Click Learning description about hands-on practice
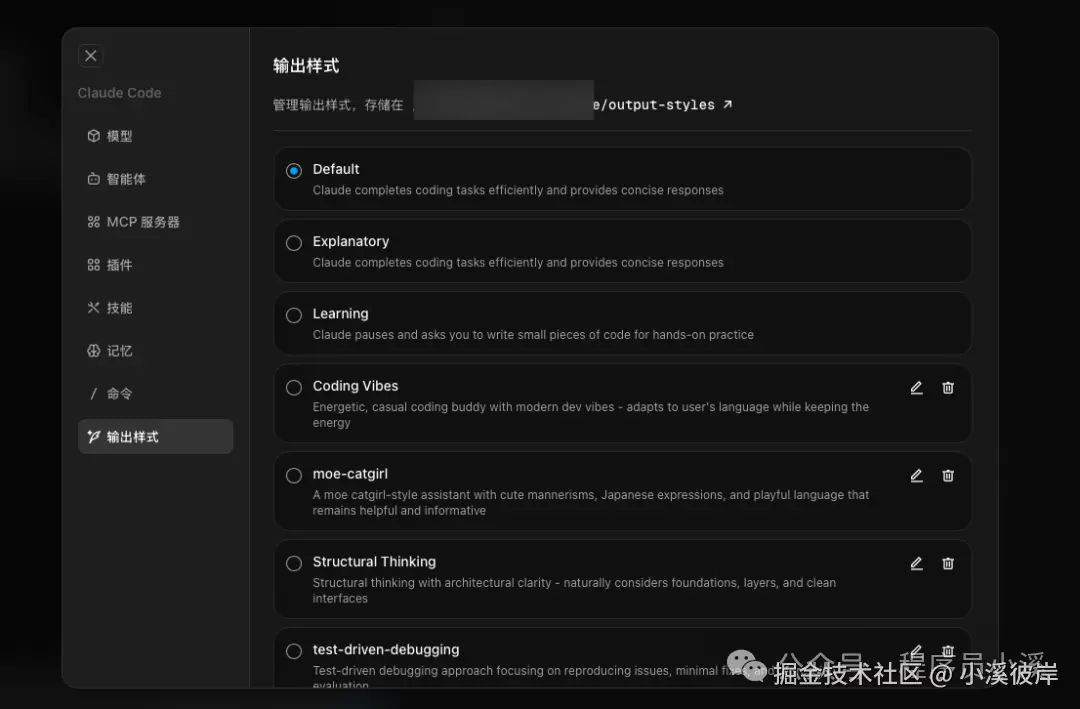This screenshot has height=709, width=1080. point(533,334)
